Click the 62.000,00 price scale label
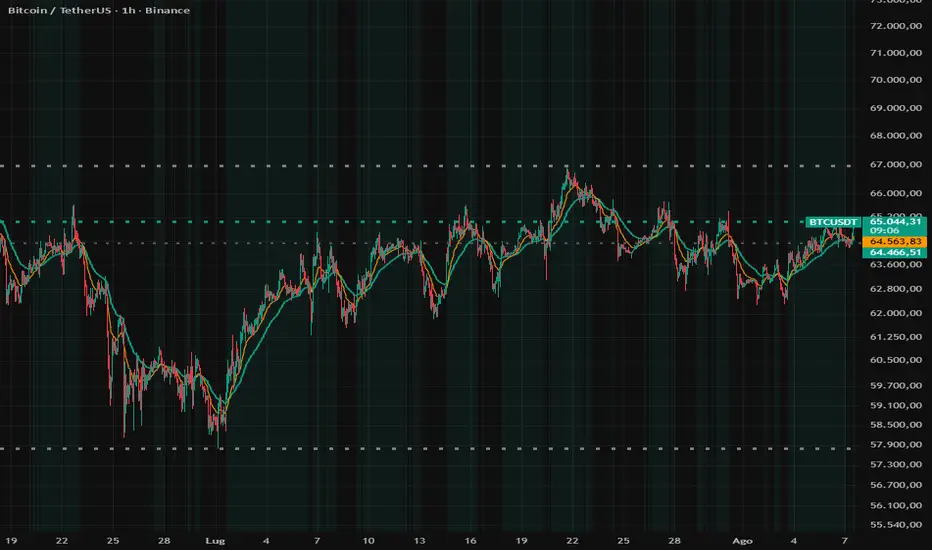This screenshot has width=932, height=550. pyautogui.click(x=896, y=313)
